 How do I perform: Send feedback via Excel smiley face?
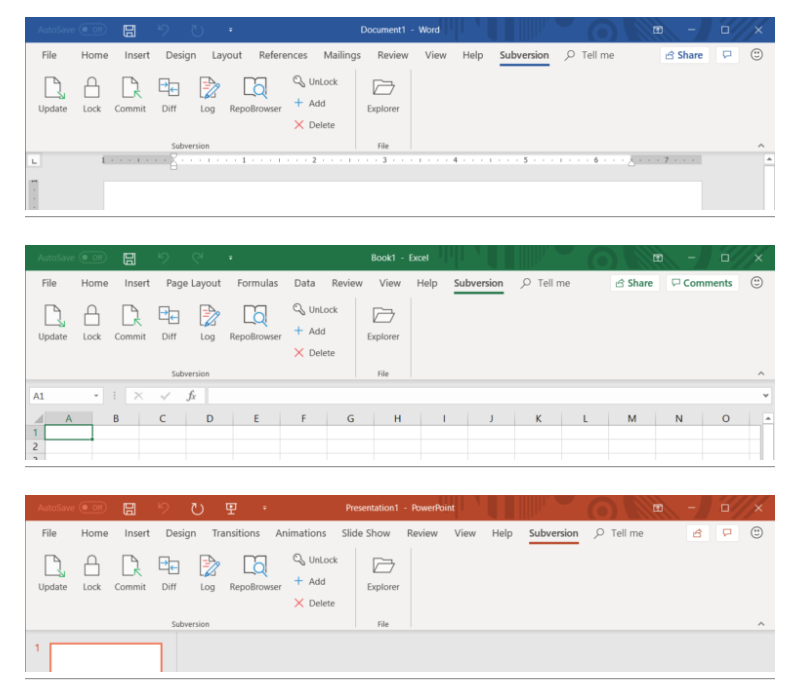click(757, 283)
